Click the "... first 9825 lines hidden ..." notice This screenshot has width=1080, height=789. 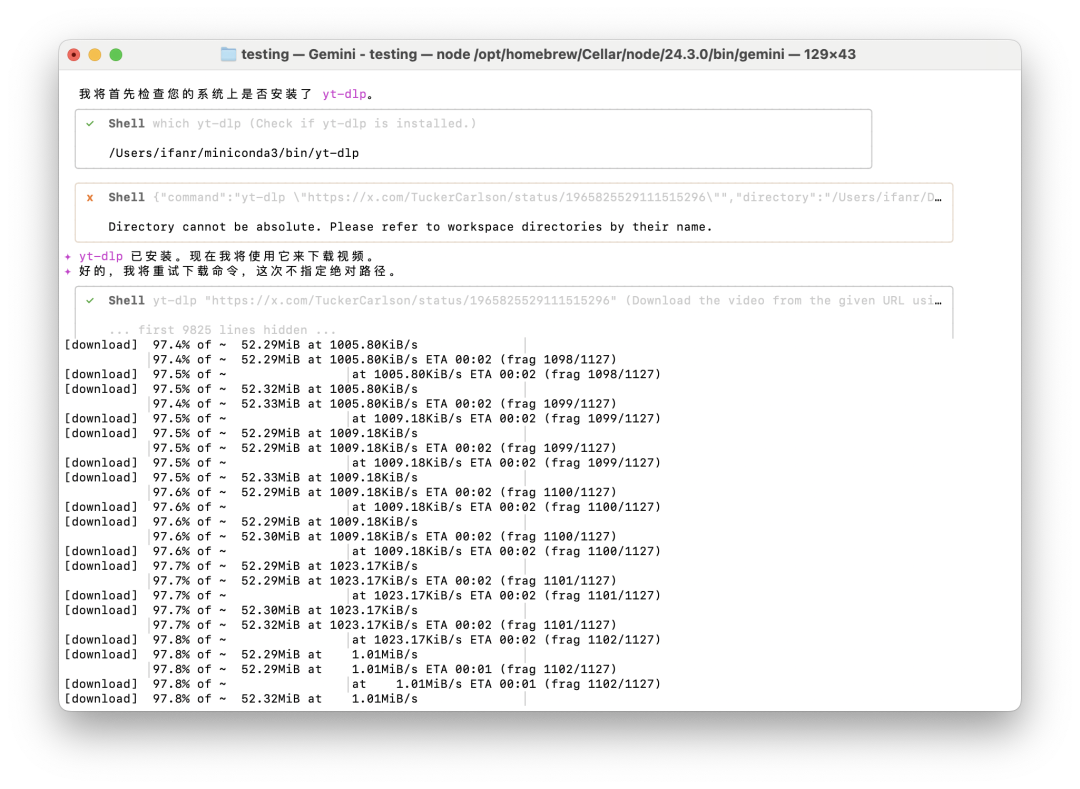(x=222, y=330)
